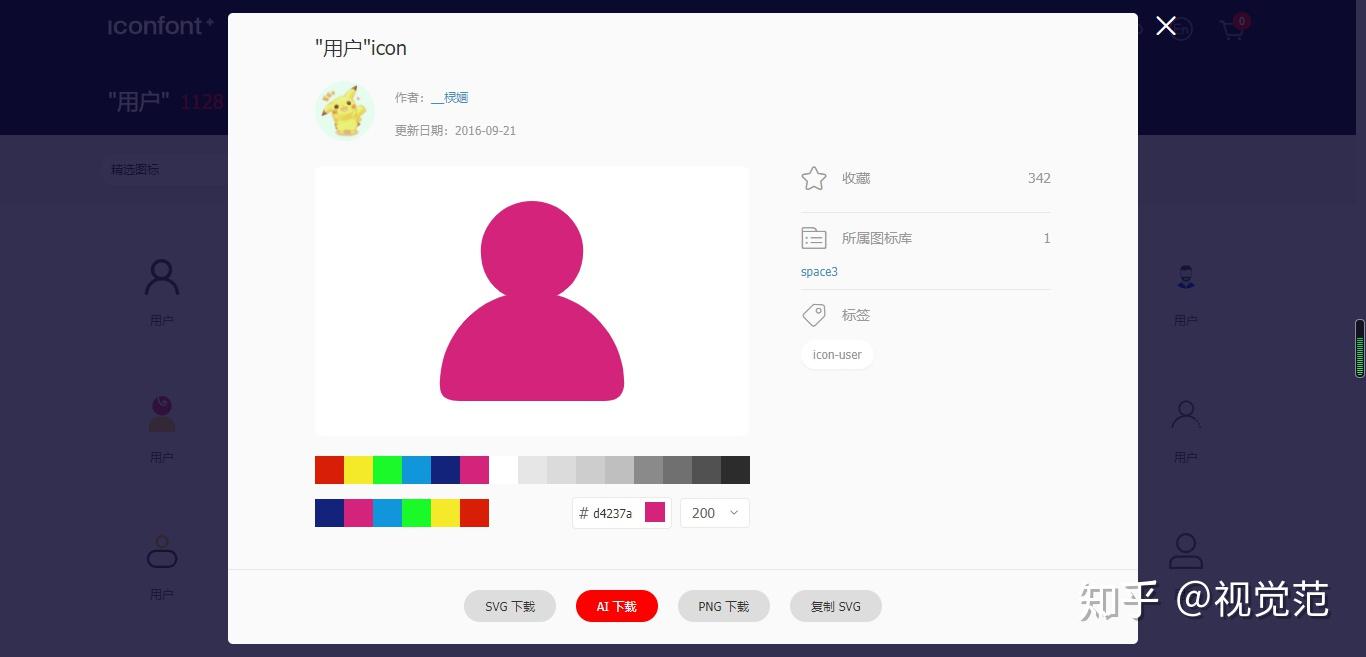
Task: Expand the 200 size dropdown
Action: click(715, 513)
